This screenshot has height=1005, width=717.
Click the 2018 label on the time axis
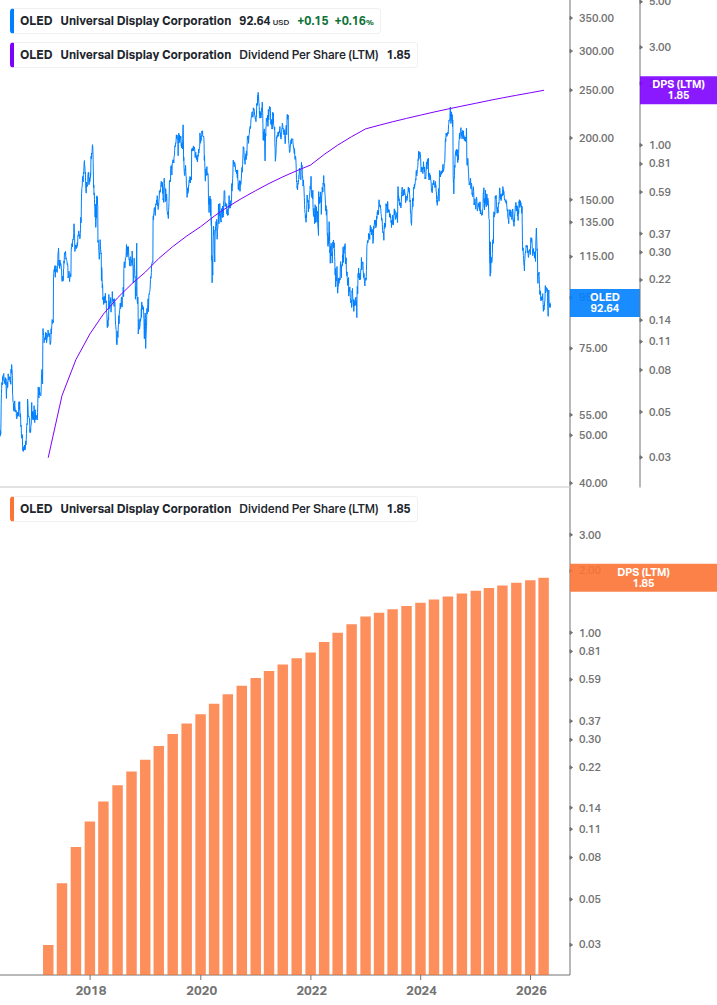coord(91,991)
